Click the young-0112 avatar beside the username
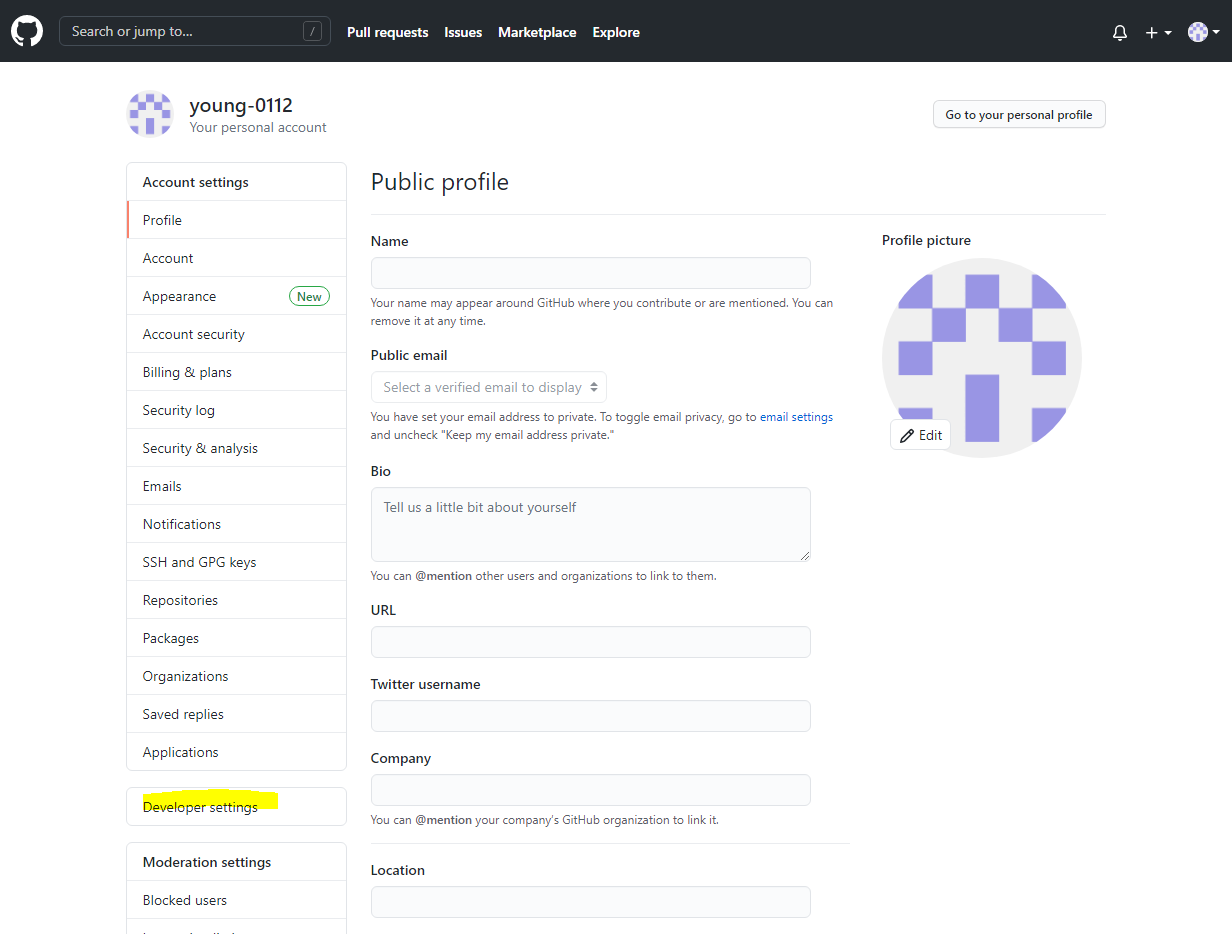The image size is (1232, 934). point(150,114)
